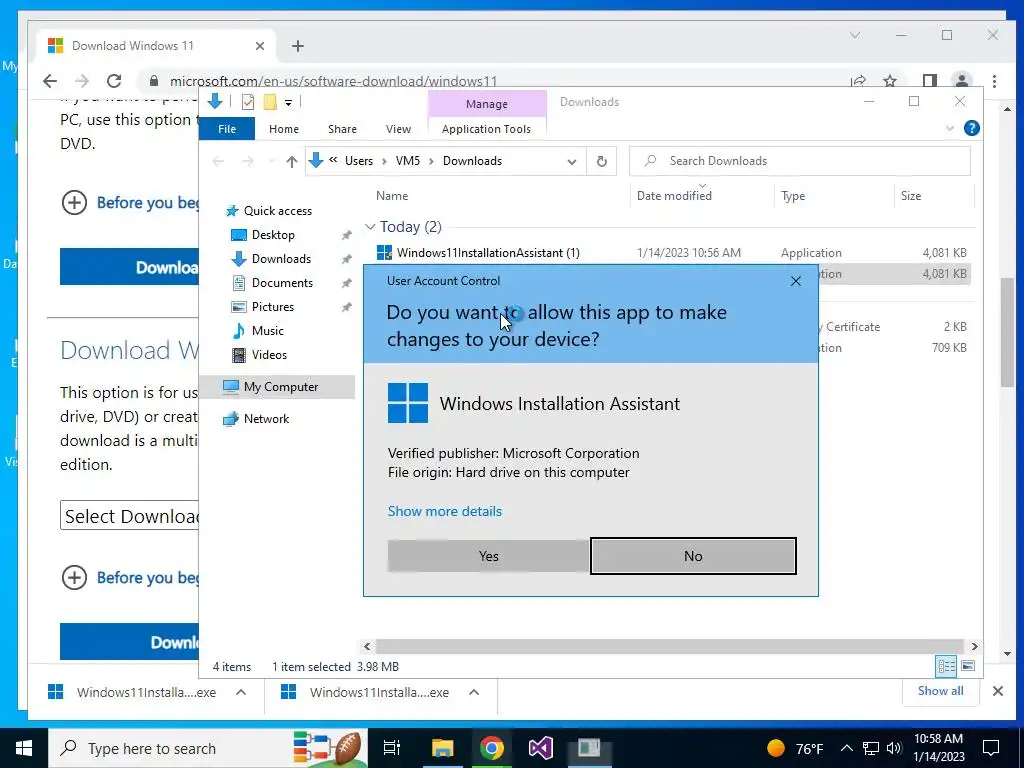Click the Search Downloads field
The height and width of the screenshot is (768, 1024).
point(799,161)
